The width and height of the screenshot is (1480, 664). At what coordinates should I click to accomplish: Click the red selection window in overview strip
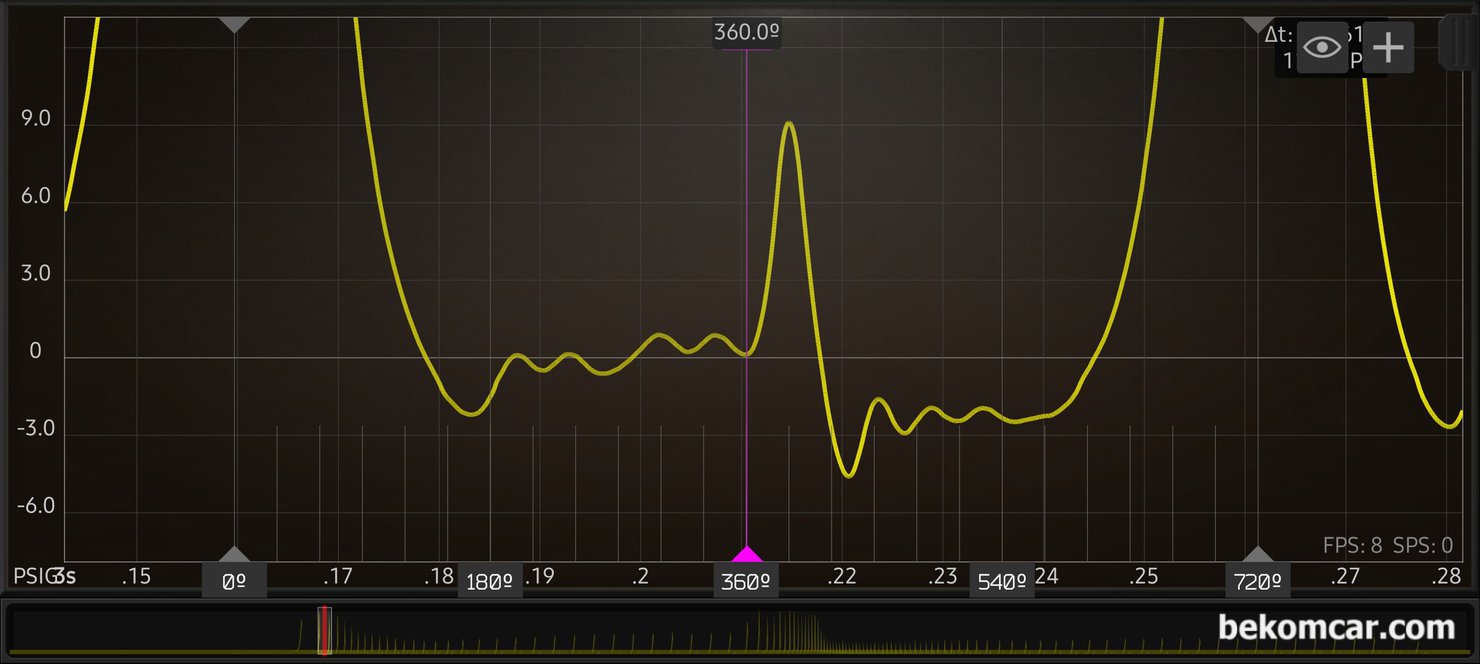tap(324, 631)
